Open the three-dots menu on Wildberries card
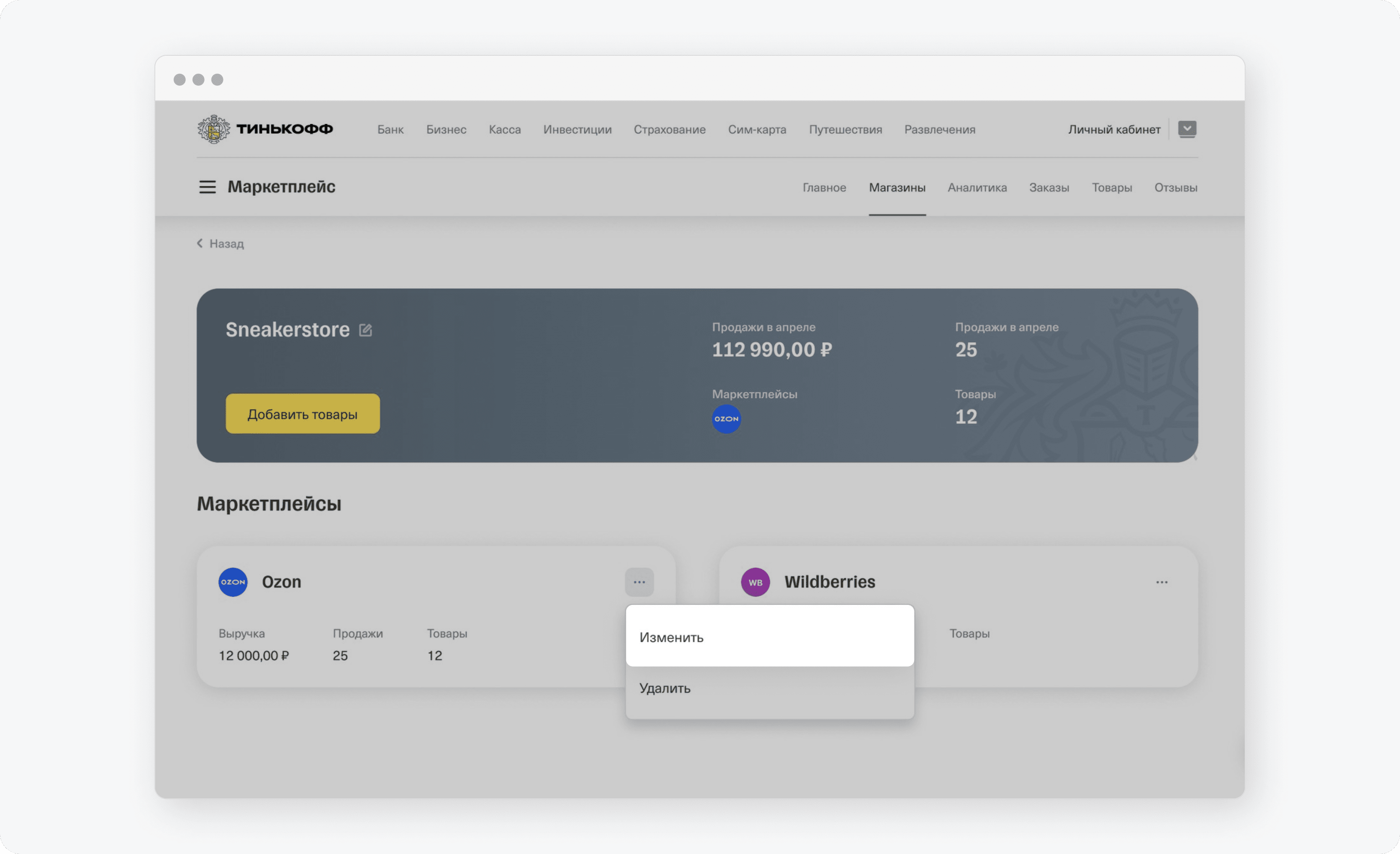 [x=1162, y=582]
